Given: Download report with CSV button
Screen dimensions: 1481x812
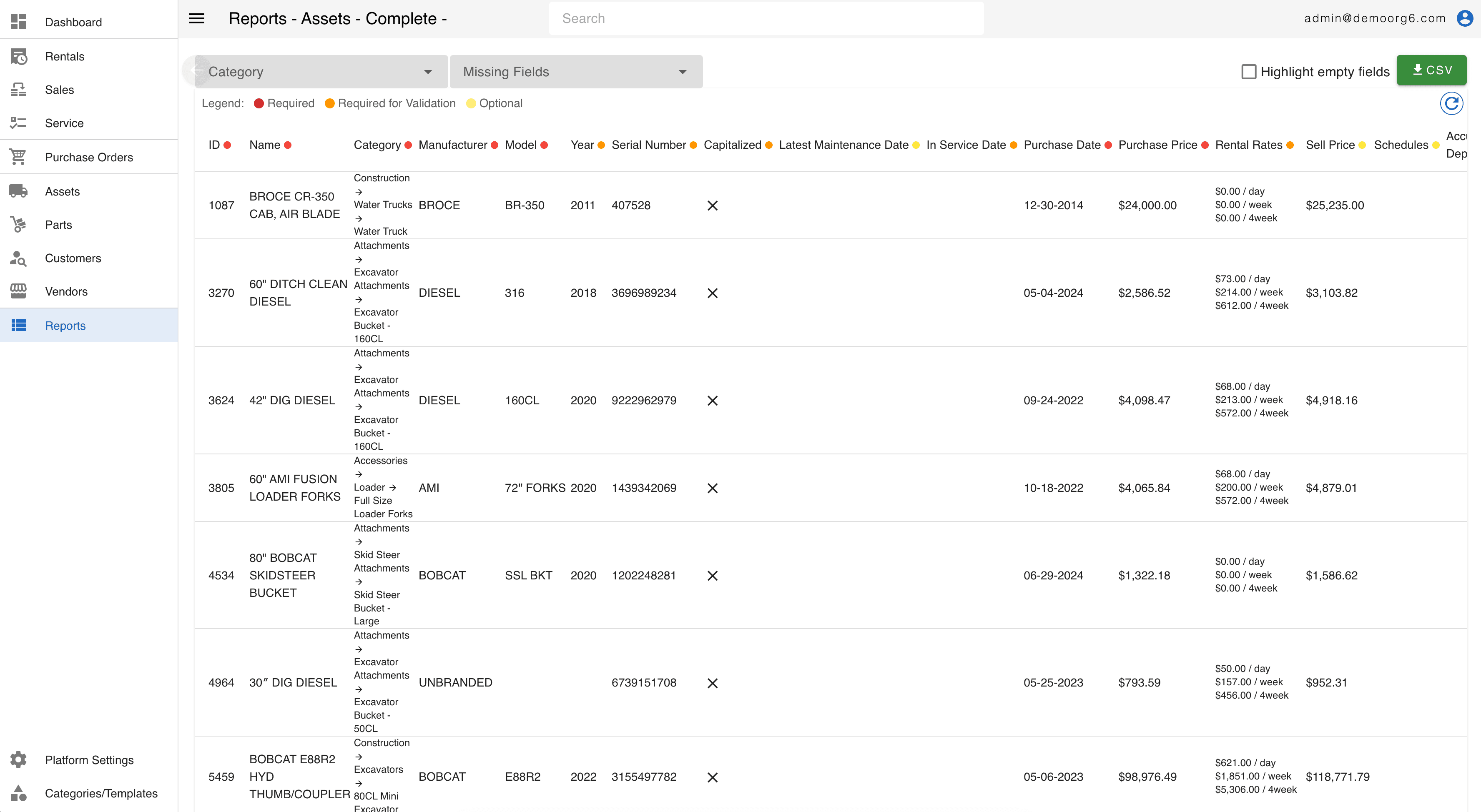Looking at the screenshot, I should (1431, 70).
